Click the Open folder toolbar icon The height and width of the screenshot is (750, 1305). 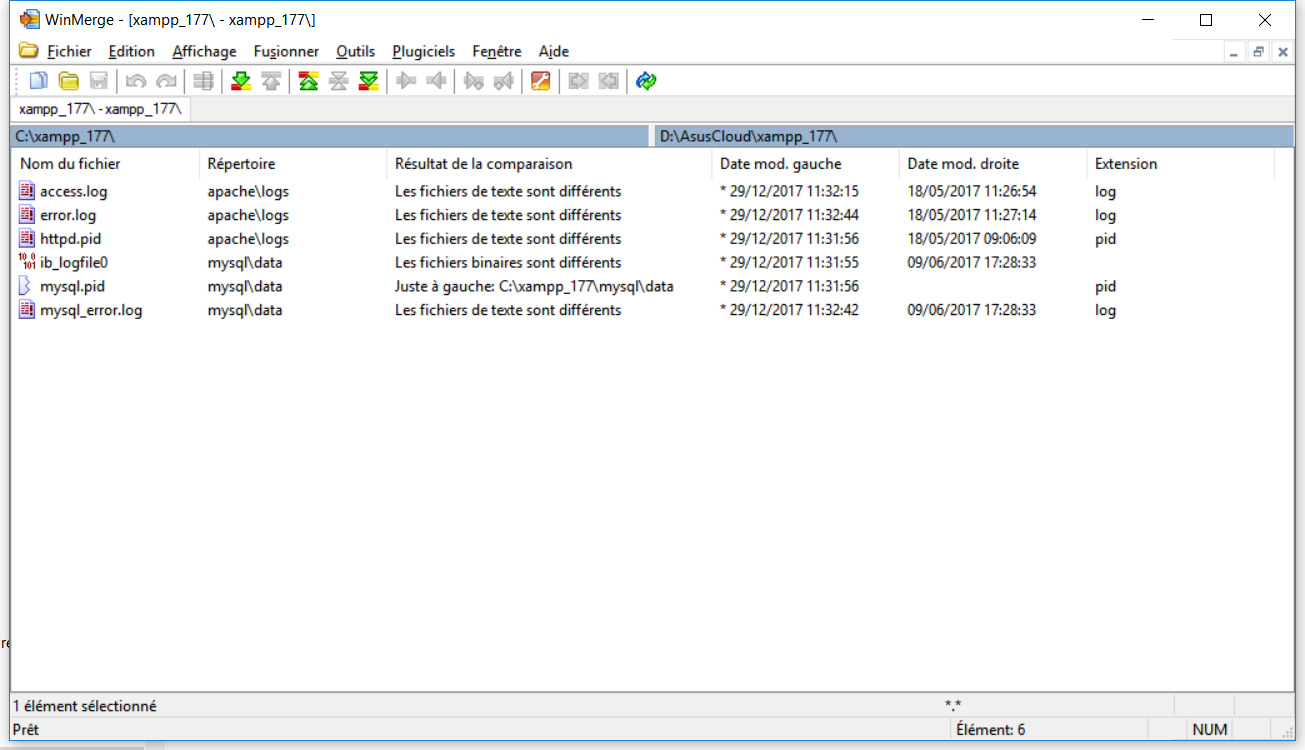69,81
